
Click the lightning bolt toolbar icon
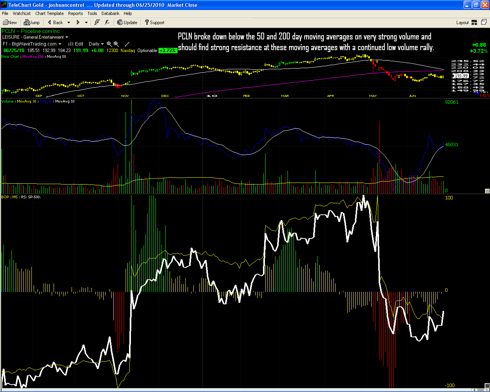[97, 22]
